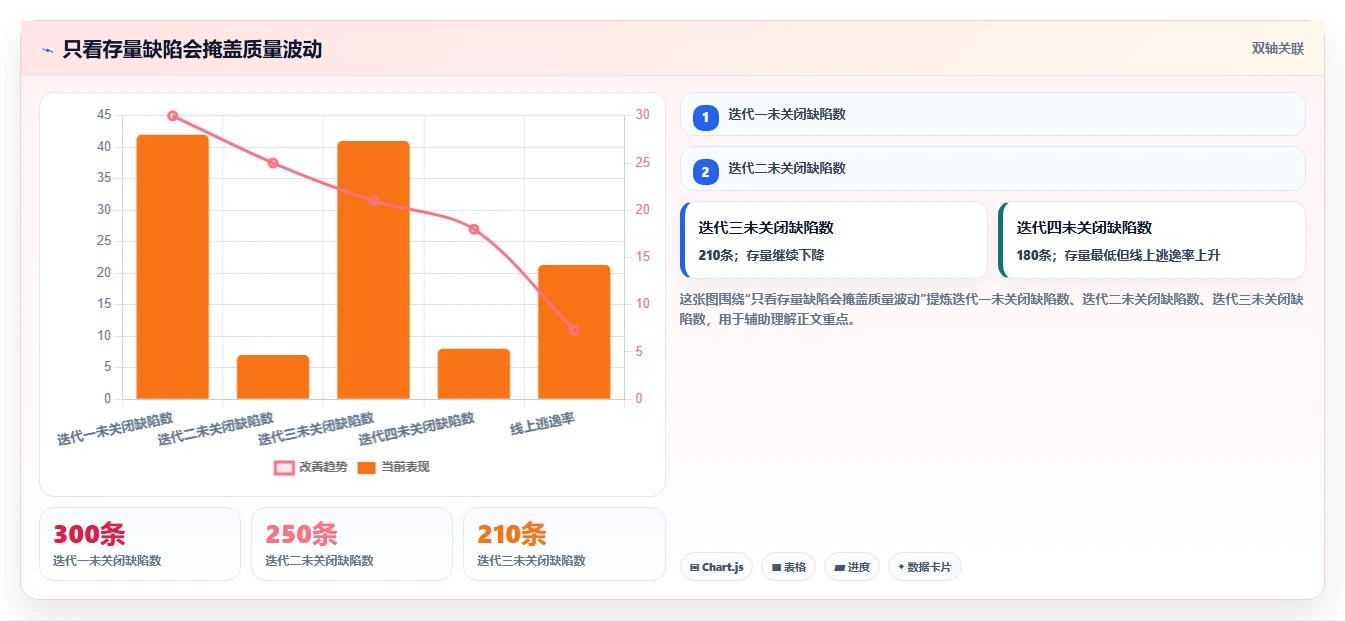Open the 250条 stat card
Screen dimensions: 1345x621
pos(352,544)
